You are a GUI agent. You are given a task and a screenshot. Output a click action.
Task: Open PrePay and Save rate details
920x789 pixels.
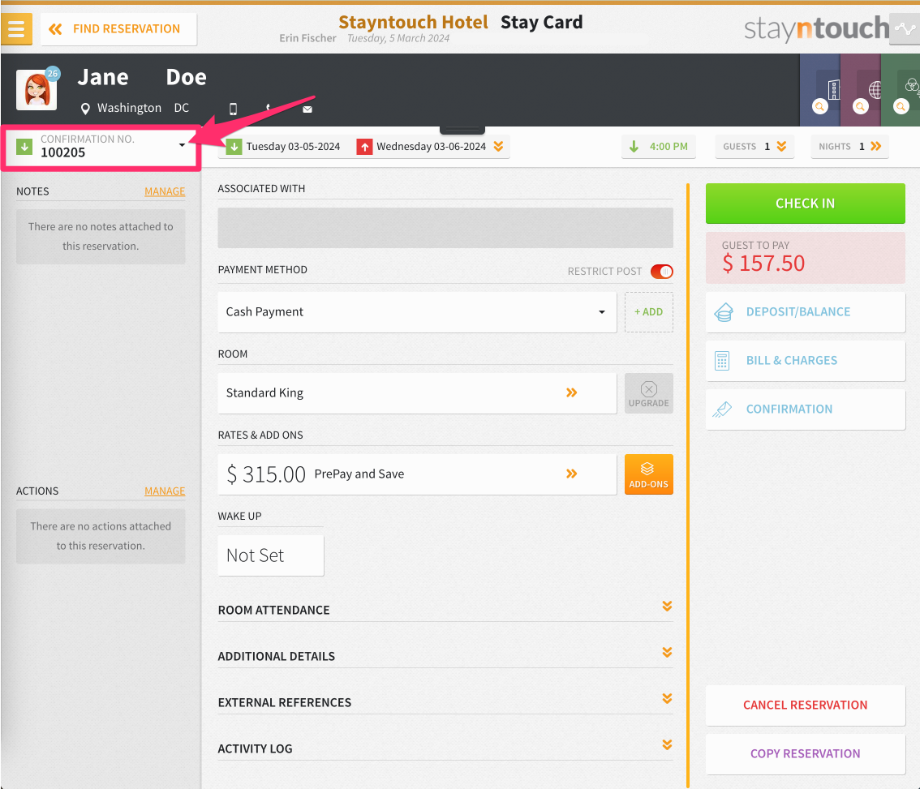417,474
